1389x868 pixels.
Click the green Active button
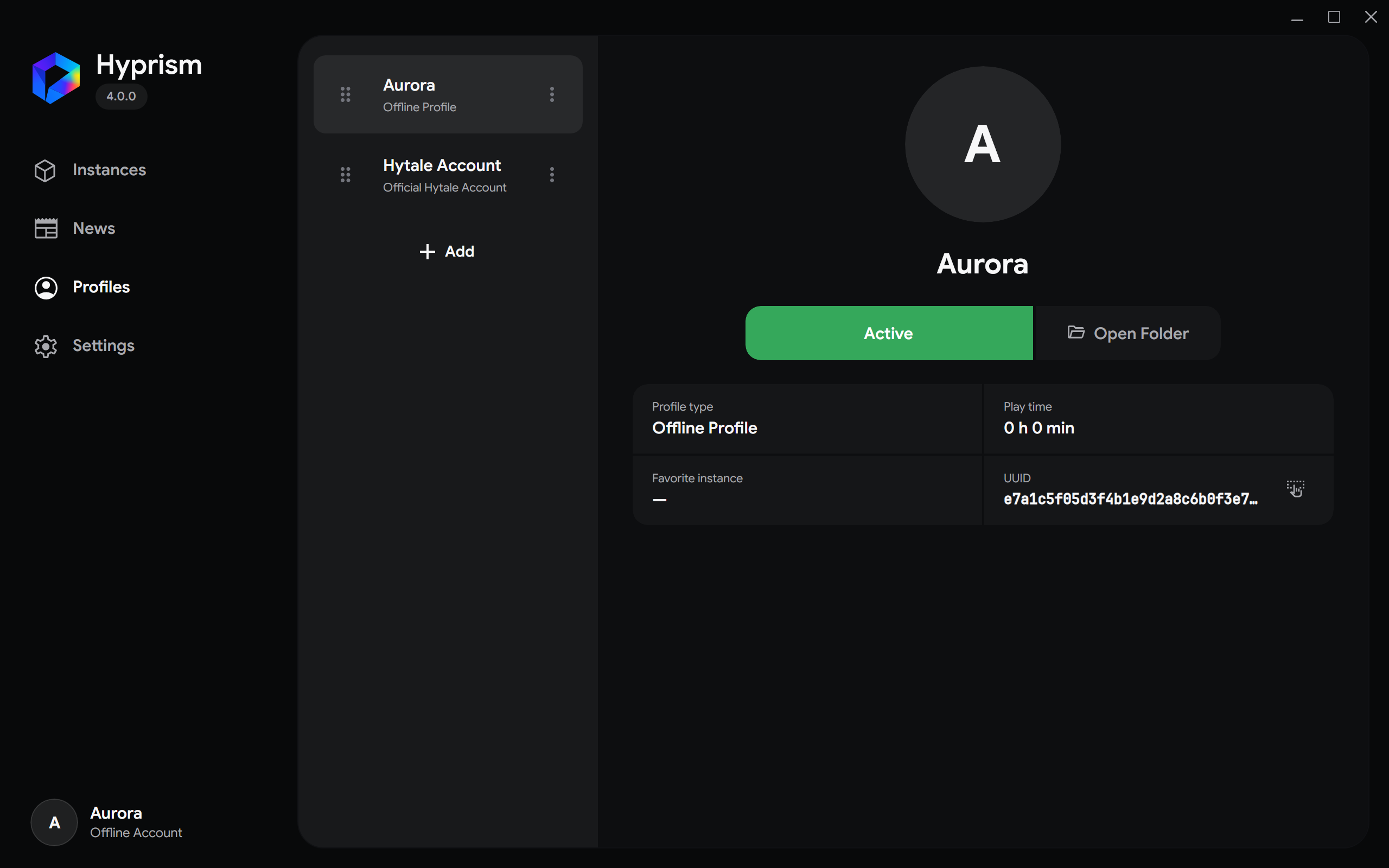pos(889,333)
